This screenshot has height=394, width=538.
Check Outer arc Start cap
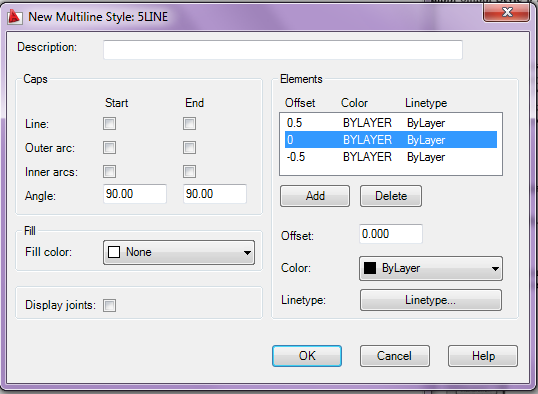pos(109,148)
